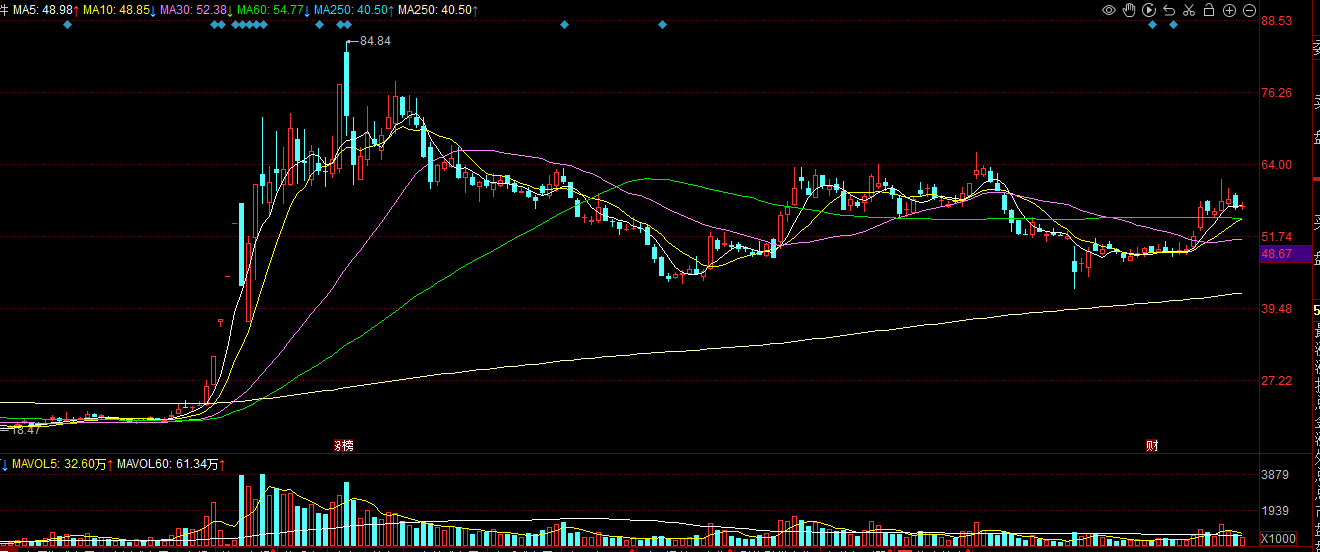Click the 88.53 price axis value
The image size is (1320, 552).
(x=1277, y=21)
